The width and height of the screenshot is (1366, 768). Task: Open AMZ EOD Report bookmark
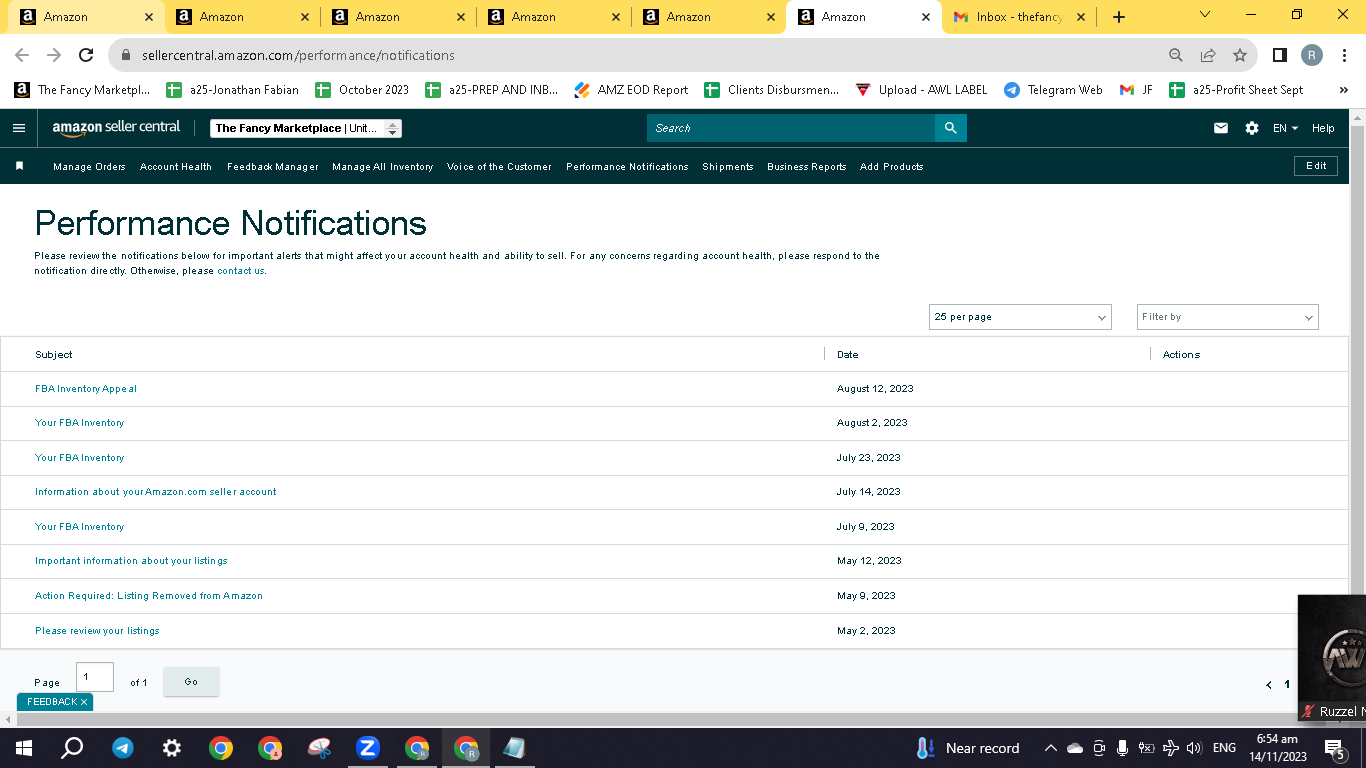point(631,90)
